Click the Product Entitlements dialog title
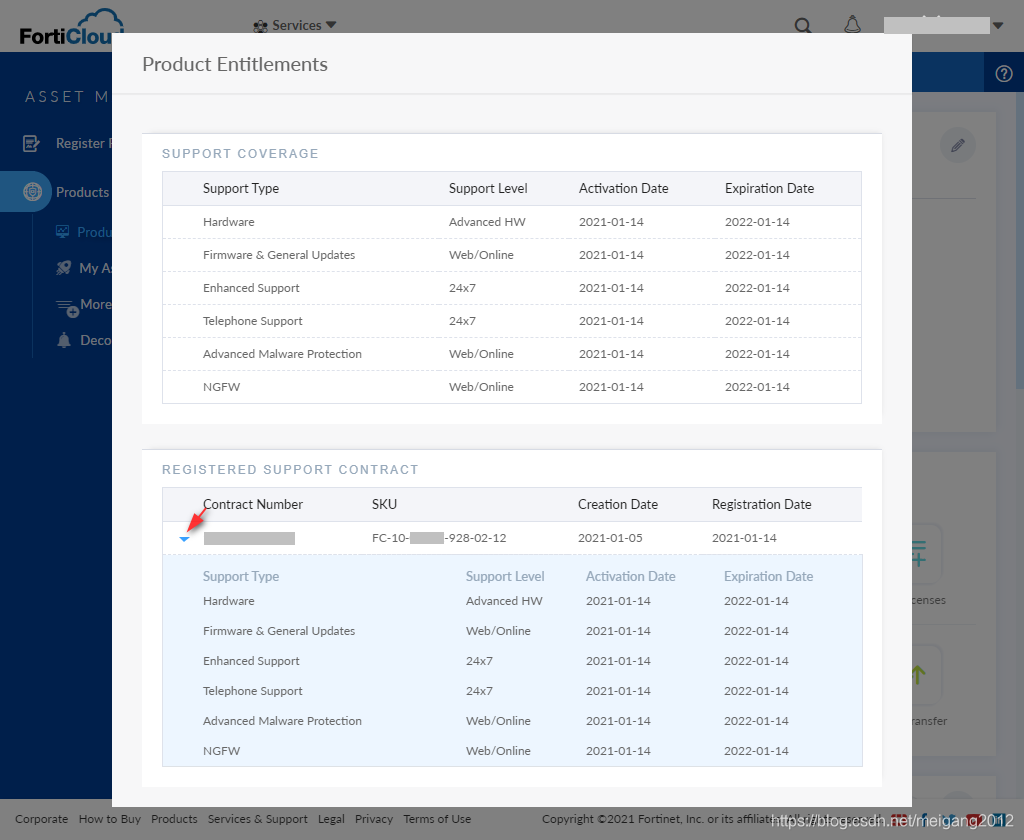 coord(235,64)
